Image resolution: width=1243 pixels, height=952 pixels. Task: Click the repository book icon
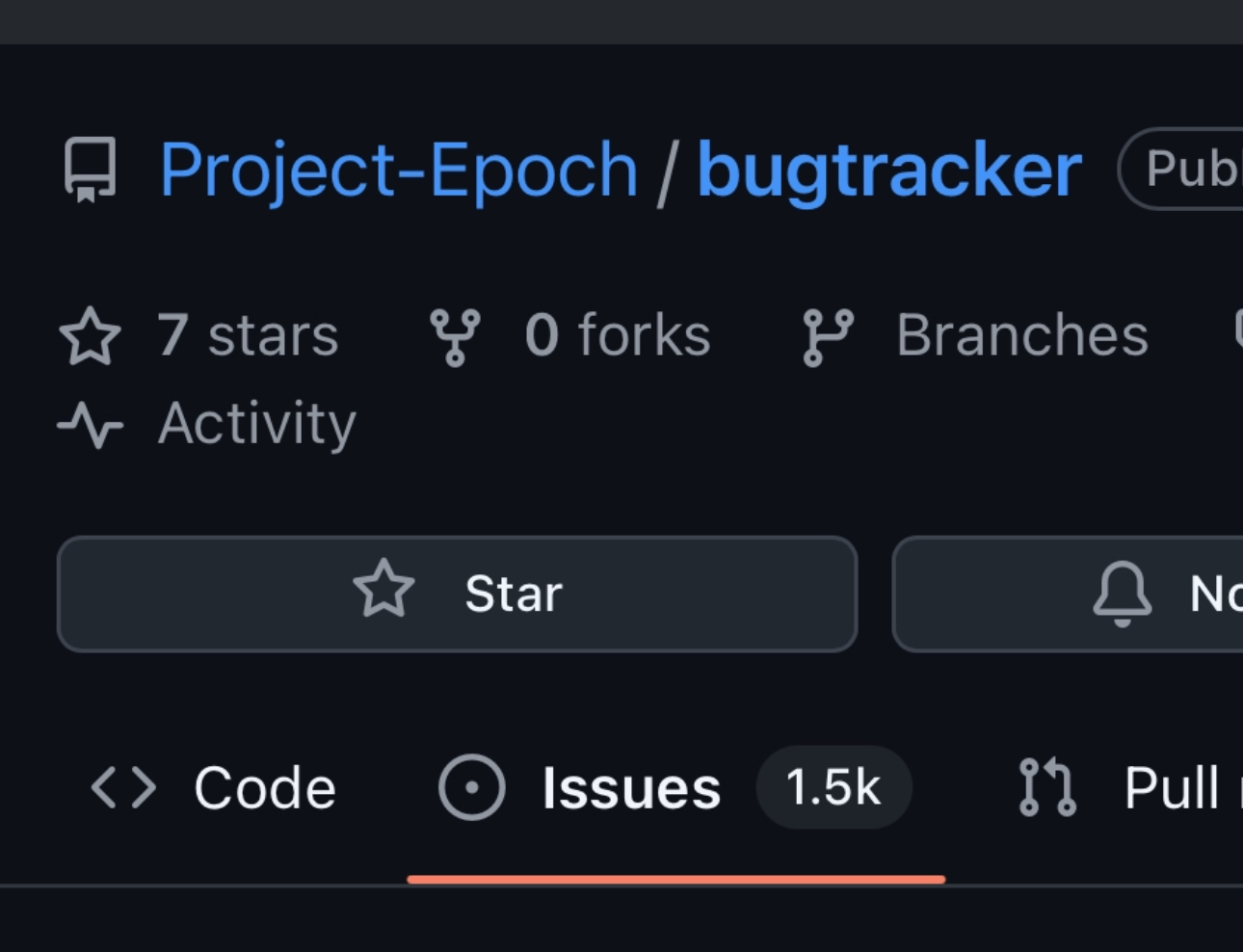coord(91,170)
